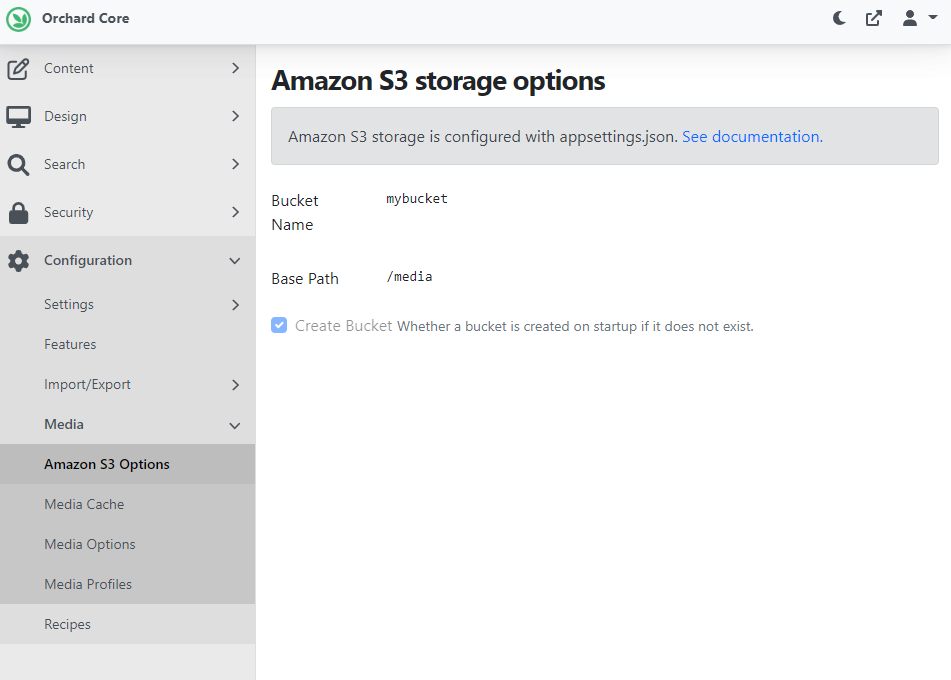951x680 pixels.
Task: Click the Base Path field label
Action: point(305,278)
